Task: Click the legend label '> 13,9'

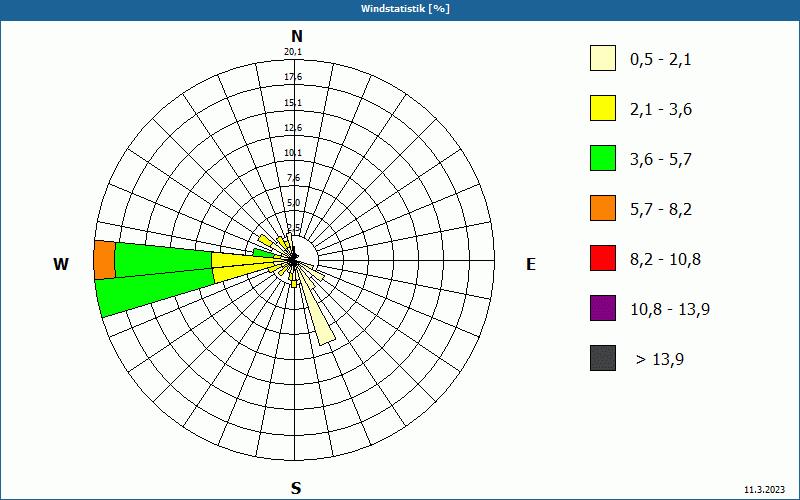Action: [660, 360]
